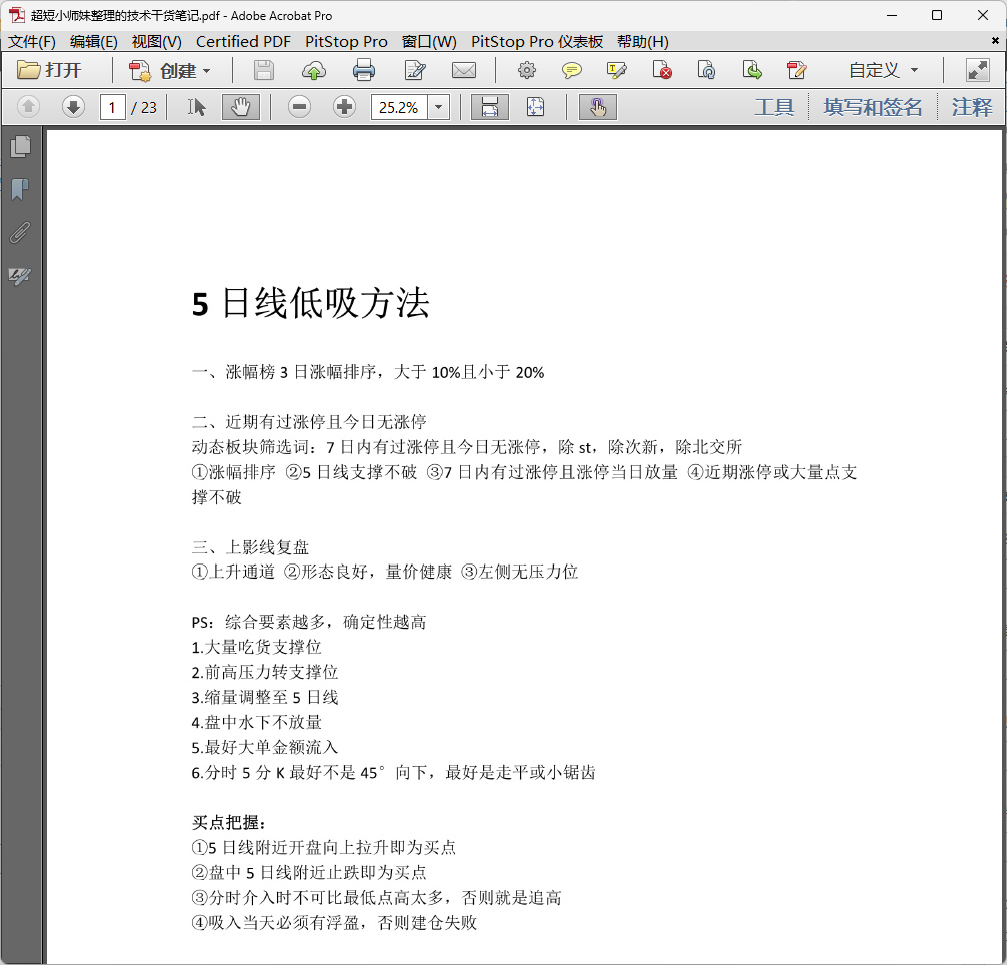Toggle fit-width scrolling page view
Image resolution: width=1007 pixels, height=965 pixels.
coord(489,107)
